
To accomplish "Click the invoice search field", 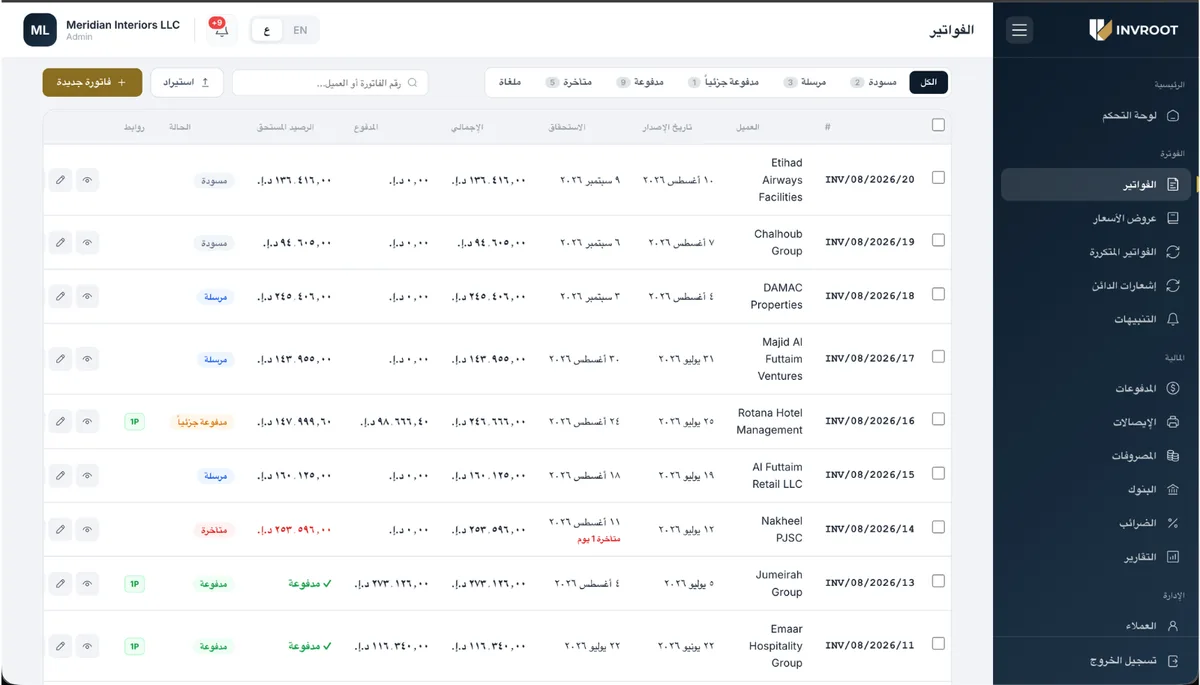I will (x=330, y=82).
